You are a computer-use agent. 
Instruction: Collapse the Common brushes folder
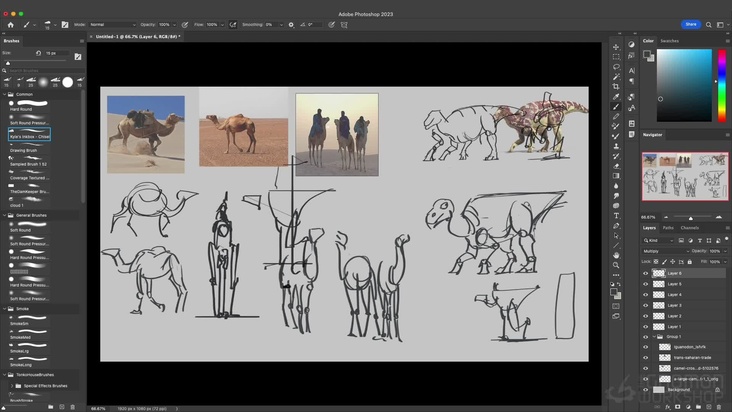click(5, 94)
